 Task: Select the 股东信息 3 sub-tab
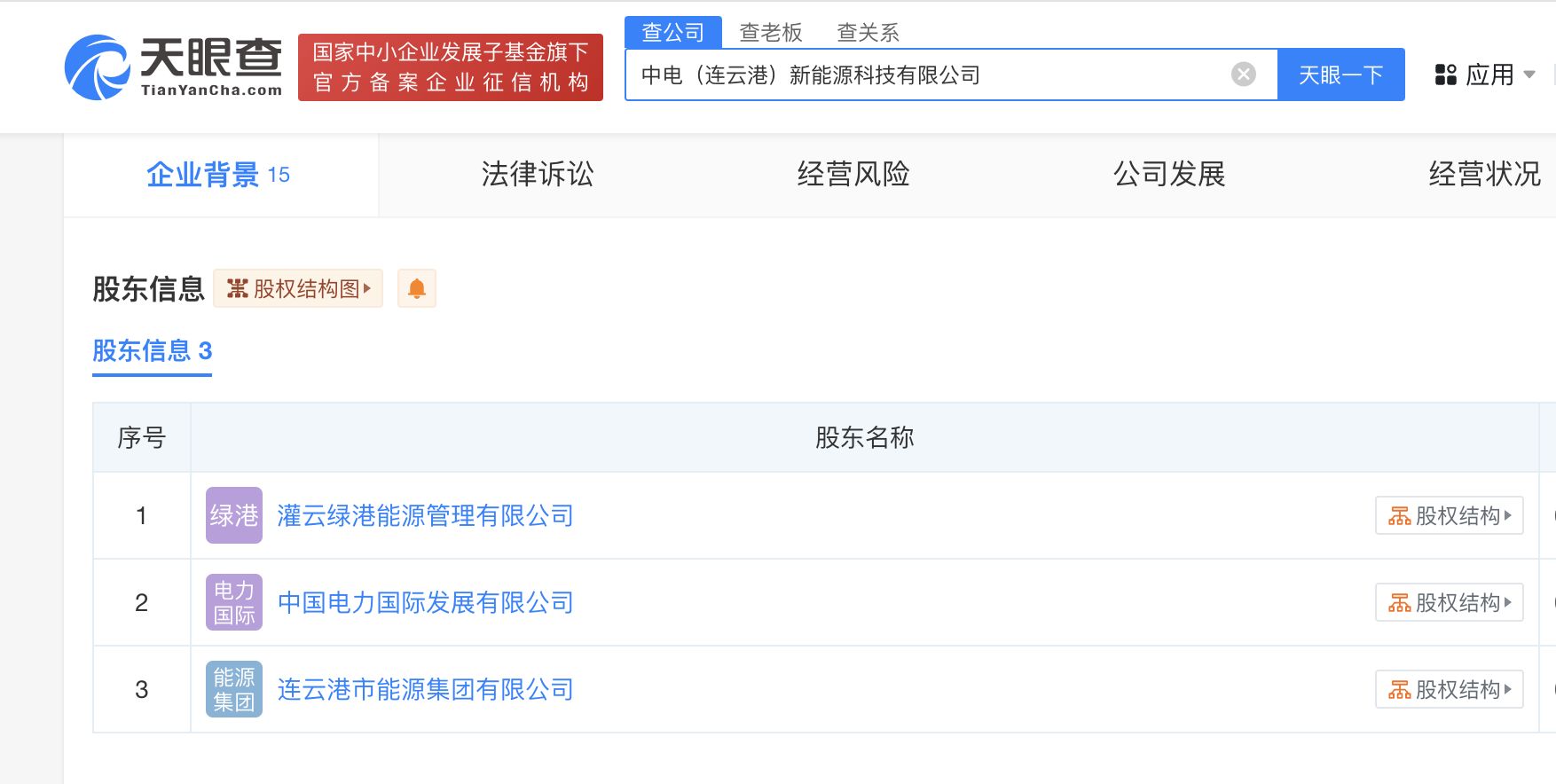coord(153,351)
